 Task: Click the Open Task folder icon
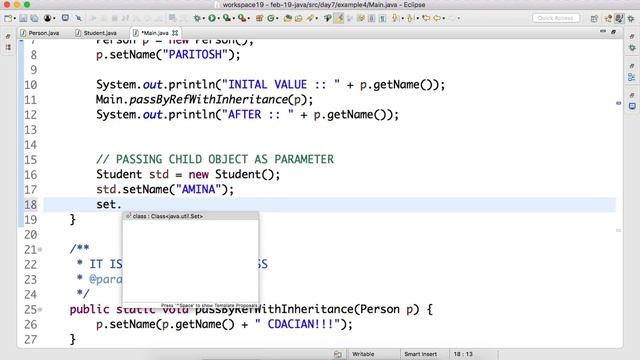coord(299,18)
